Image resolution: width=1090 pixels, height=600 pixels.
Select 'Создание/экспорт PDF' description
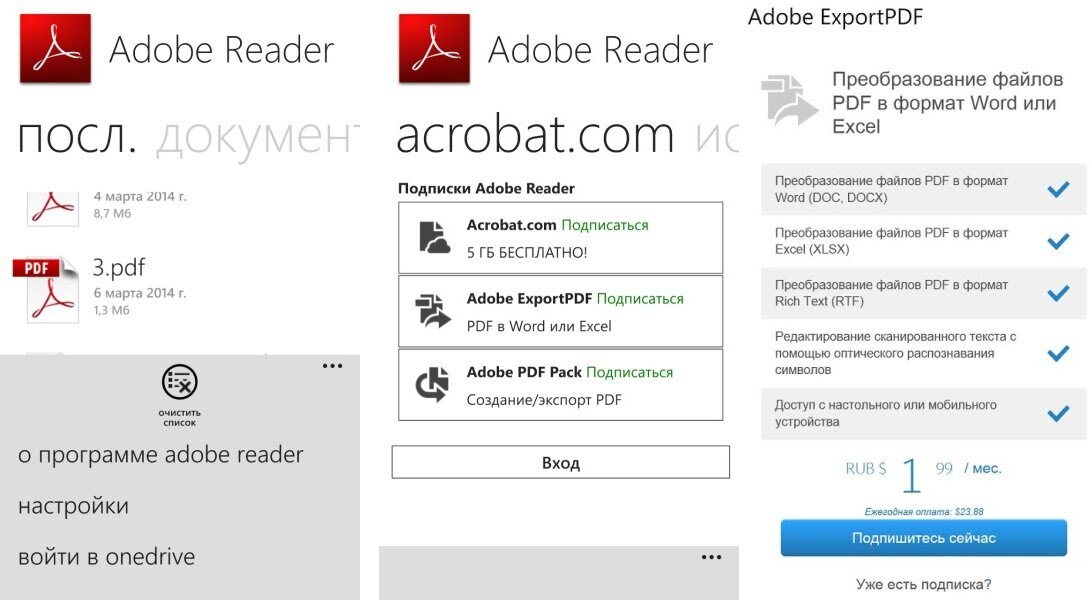[544, 400]
